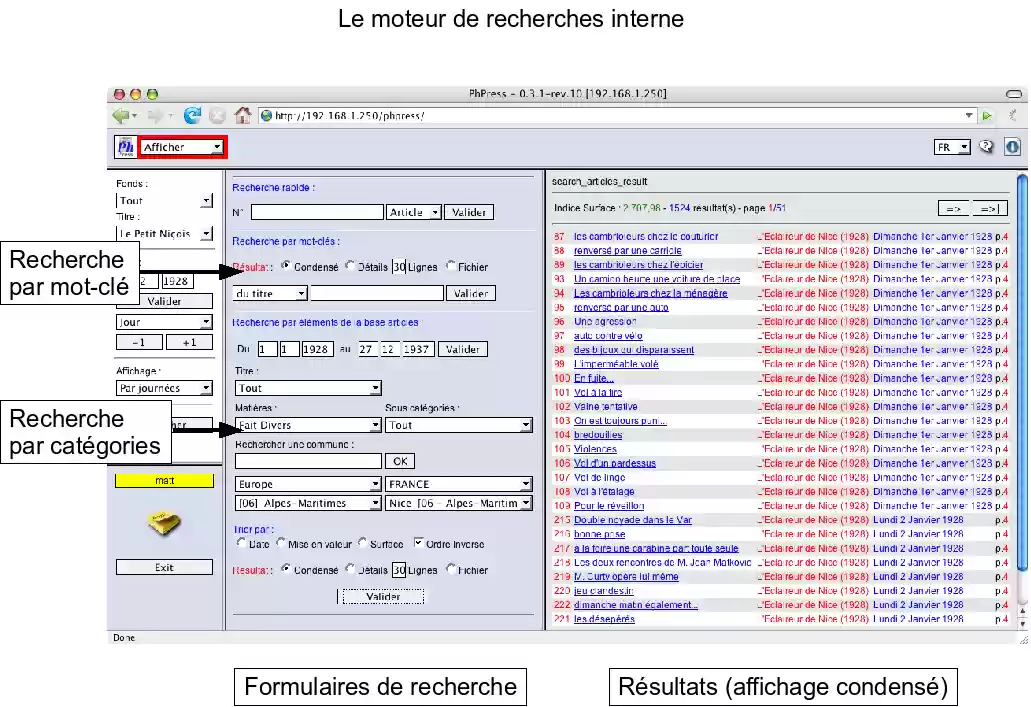Click the PhPress logo icon

pyautogui.click(x=126, y=146)
